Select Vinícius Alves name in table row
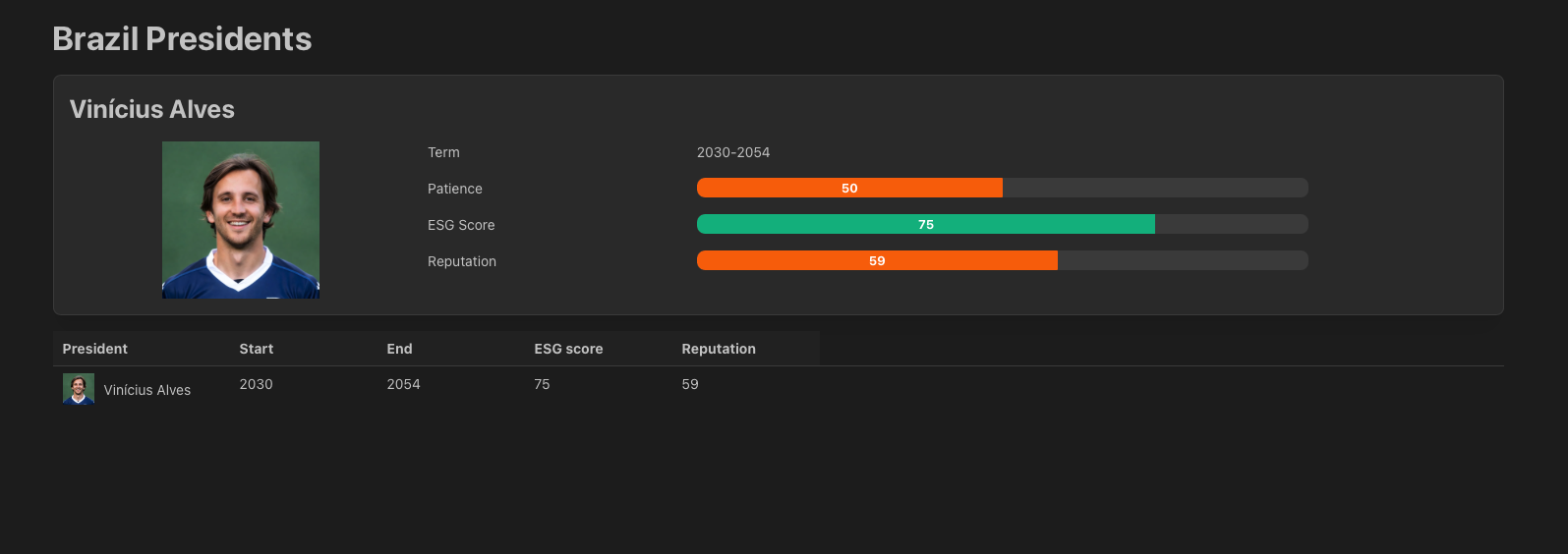 [147, 390]
